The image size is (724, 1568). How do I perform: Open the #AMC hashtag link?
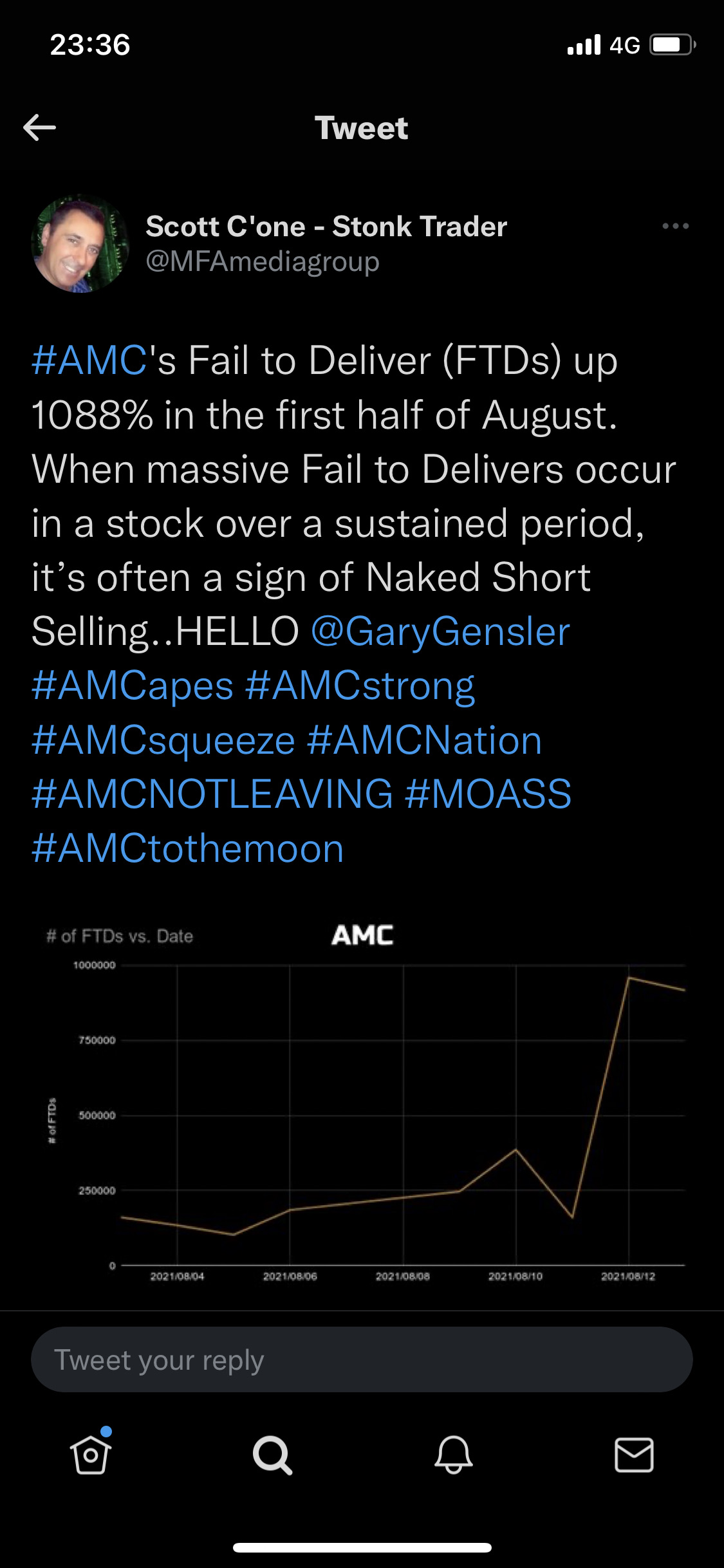click(x=89, y=360)
